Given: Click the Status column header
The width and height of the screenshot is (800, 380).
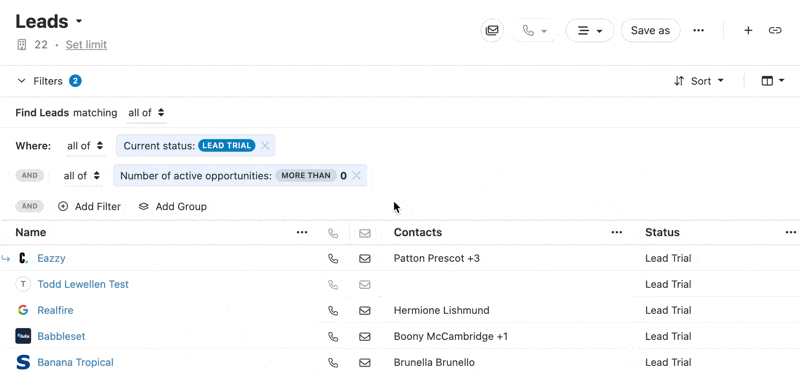Looking at the screenshot, I should pos(662,233).
